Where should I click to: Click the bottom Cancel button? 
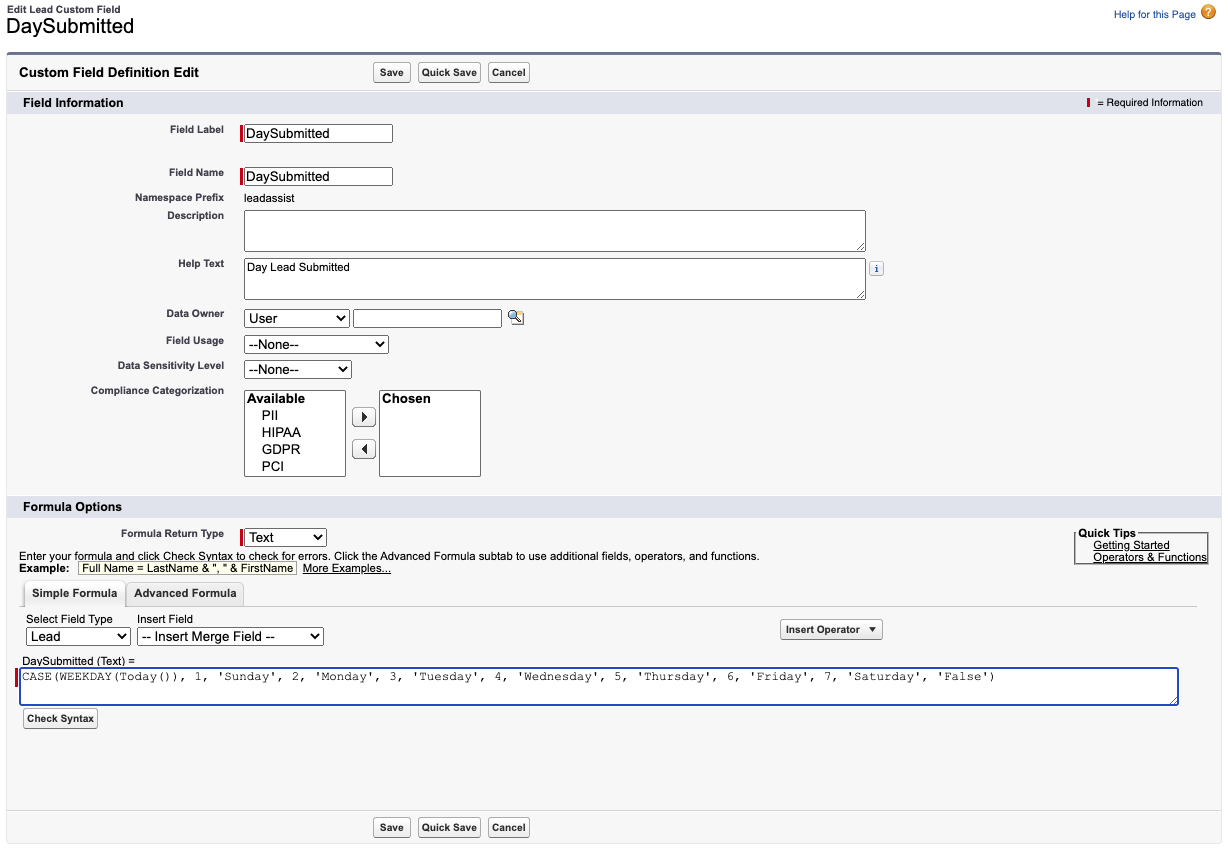[x=508, y=828]
